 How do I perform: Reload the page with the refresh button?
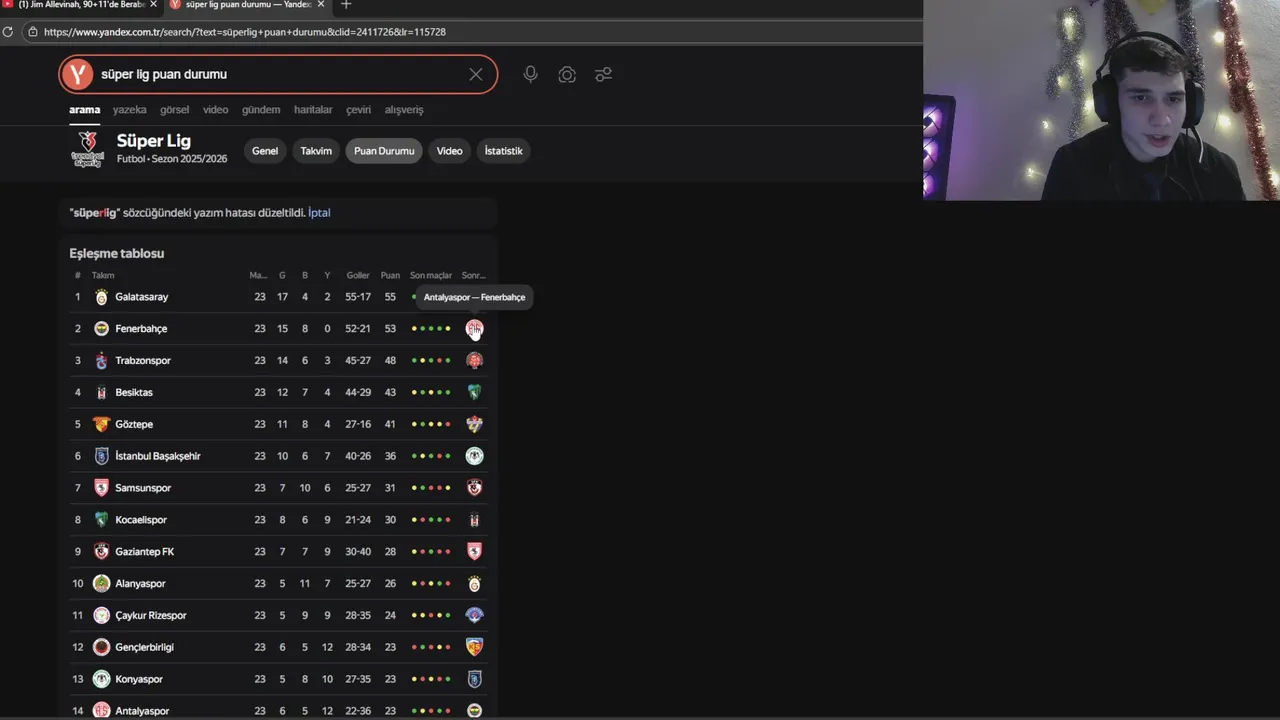8,32
